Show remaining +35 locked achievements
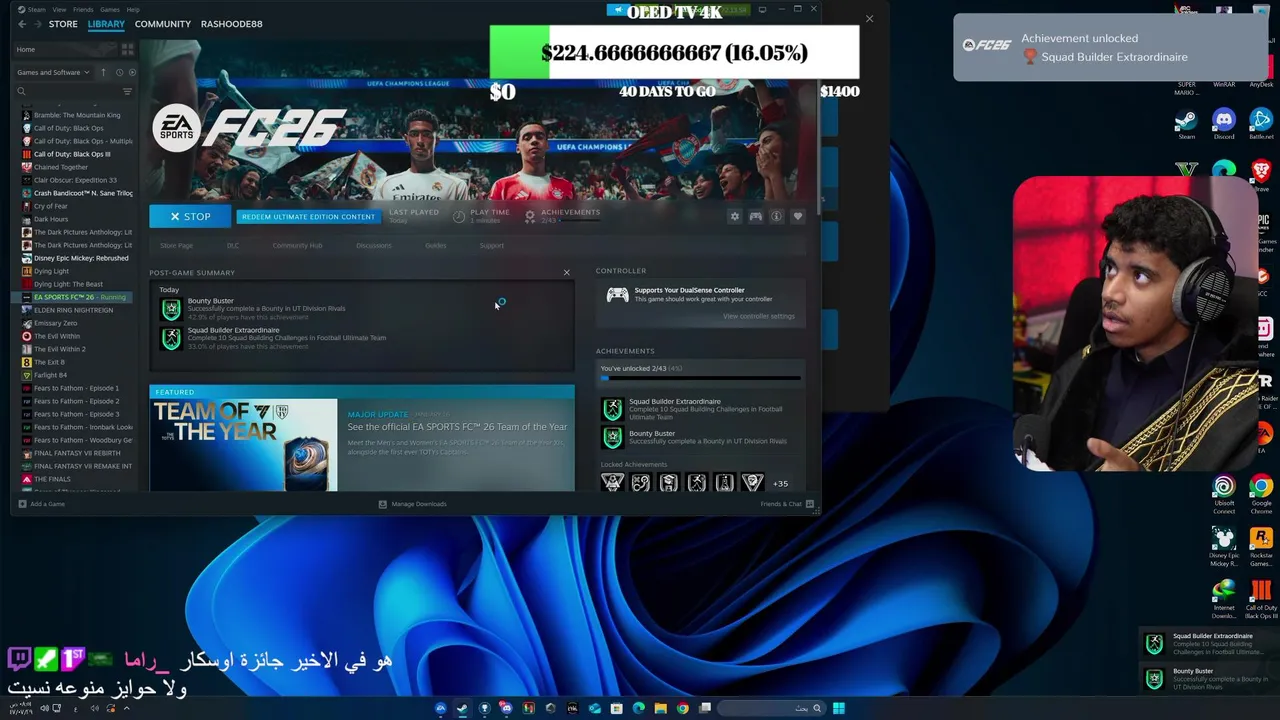The width and height of the screenshot is (1280, 720). coord(780,483)
